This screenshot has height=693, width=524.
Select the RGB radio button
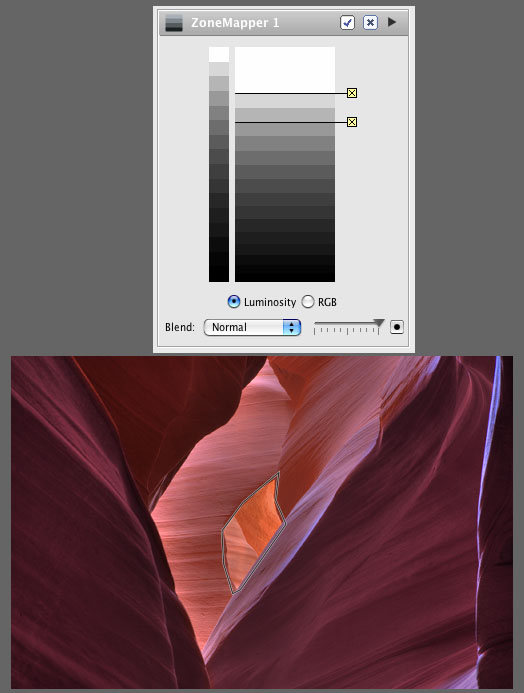coord(308,302)
